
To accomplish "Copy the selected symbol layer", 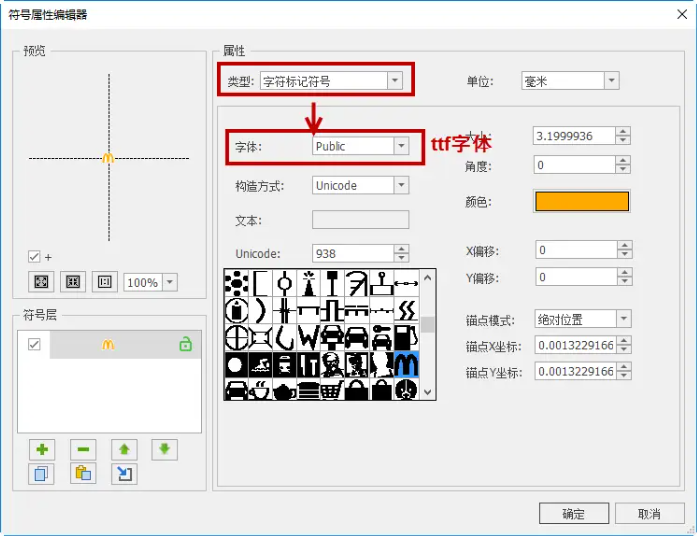I will [x=42, y=474].
